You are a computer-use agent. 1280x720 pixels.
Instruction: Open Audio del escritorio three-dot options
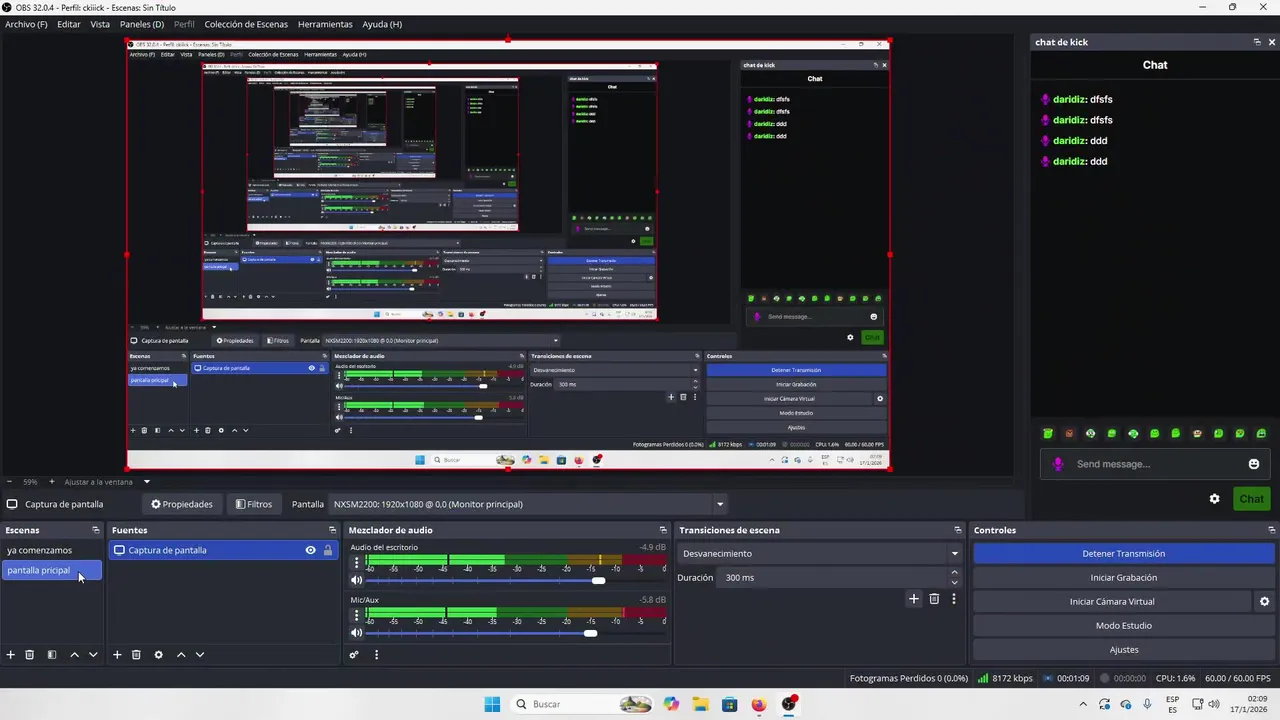tap(356, 562)
